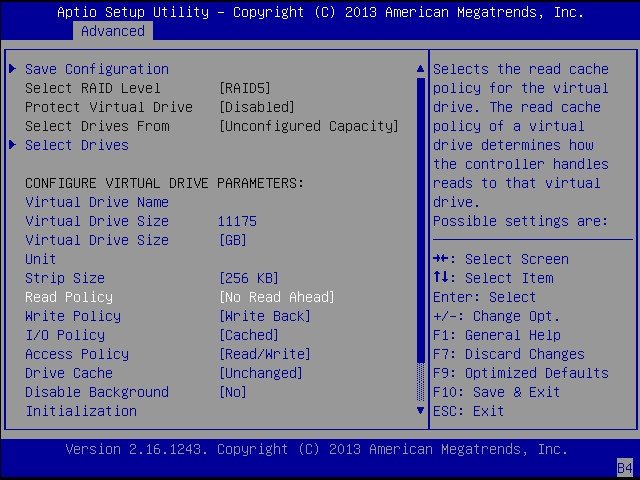640x480 pixels.
Task: Change Read/Write access policy option
Action: [265, 354]
